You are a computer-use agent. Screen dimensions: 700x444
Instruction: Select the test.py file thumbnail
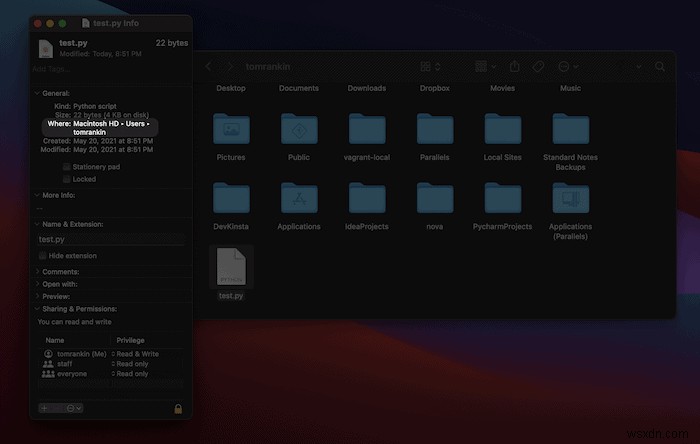(x=231, y=266)
